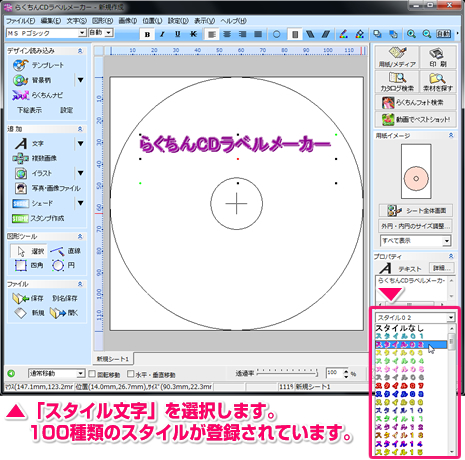
Task: Justify the text alignment
Action: [258, 34]
